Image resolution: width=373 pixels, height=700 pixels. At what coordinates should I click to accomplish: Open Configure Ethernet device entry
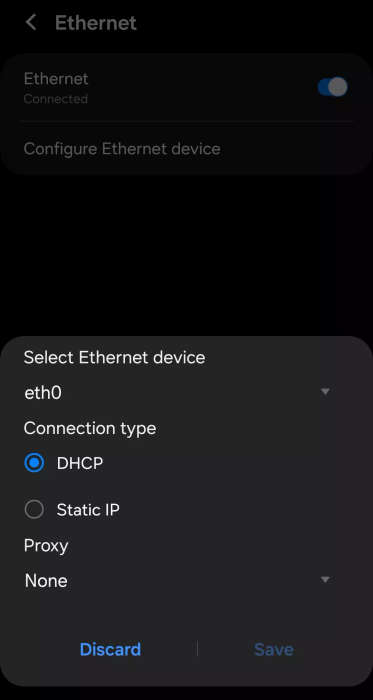[122, 149]
